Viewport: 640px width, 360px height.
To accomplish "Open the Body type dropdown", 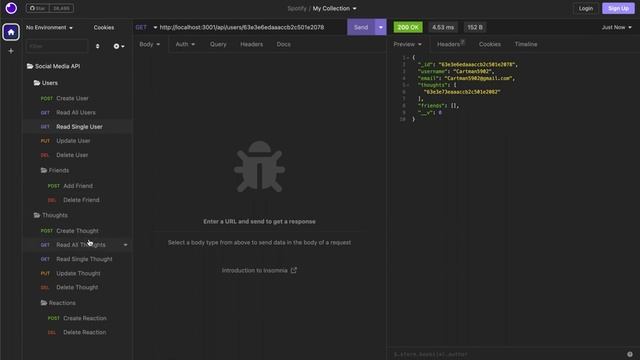I will [x=149, y=44].
